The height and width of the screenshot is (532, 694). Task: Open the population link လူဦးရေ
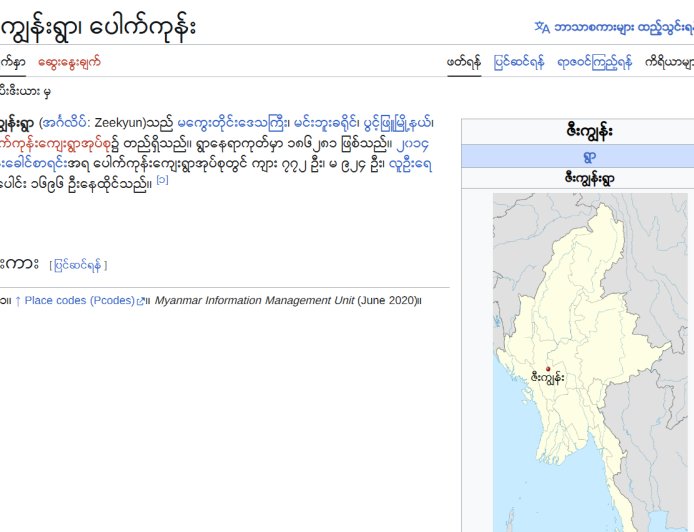coord(410,165)
